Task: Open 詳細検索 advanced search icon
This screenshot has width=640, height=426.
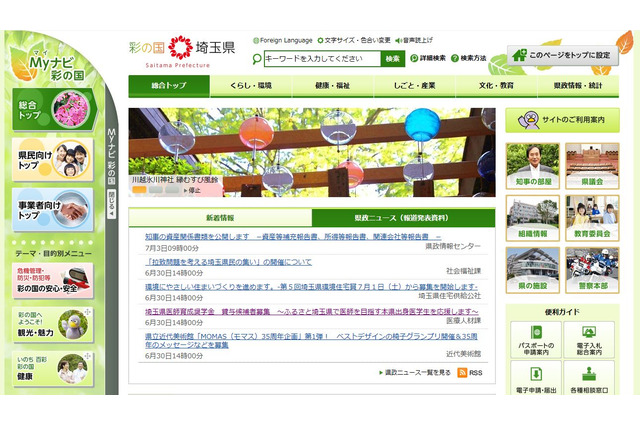Action: click(414, 58)
